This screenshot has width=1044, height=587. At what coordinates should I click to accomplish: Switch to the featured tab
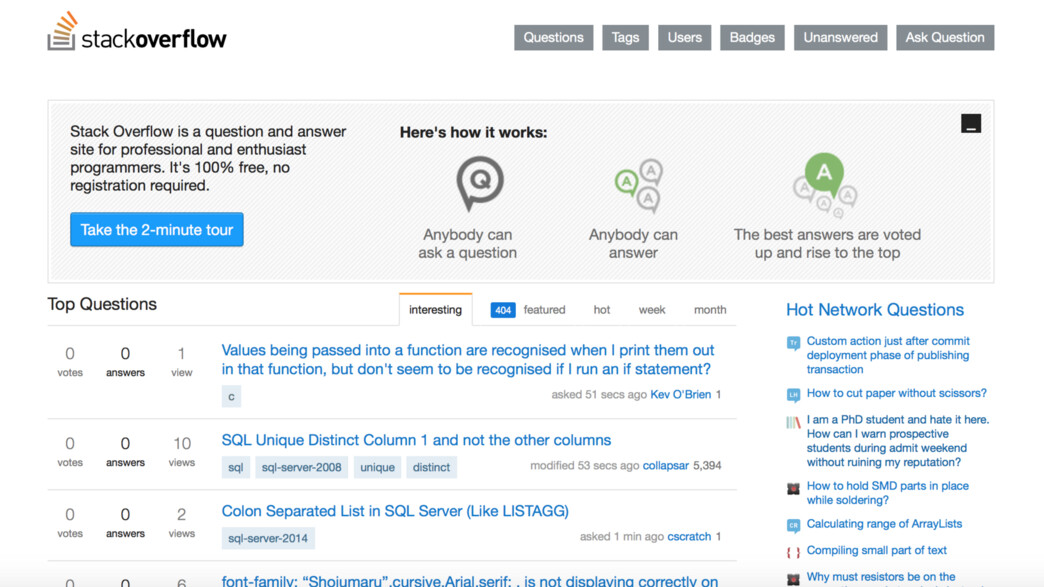tap(544, 309)
